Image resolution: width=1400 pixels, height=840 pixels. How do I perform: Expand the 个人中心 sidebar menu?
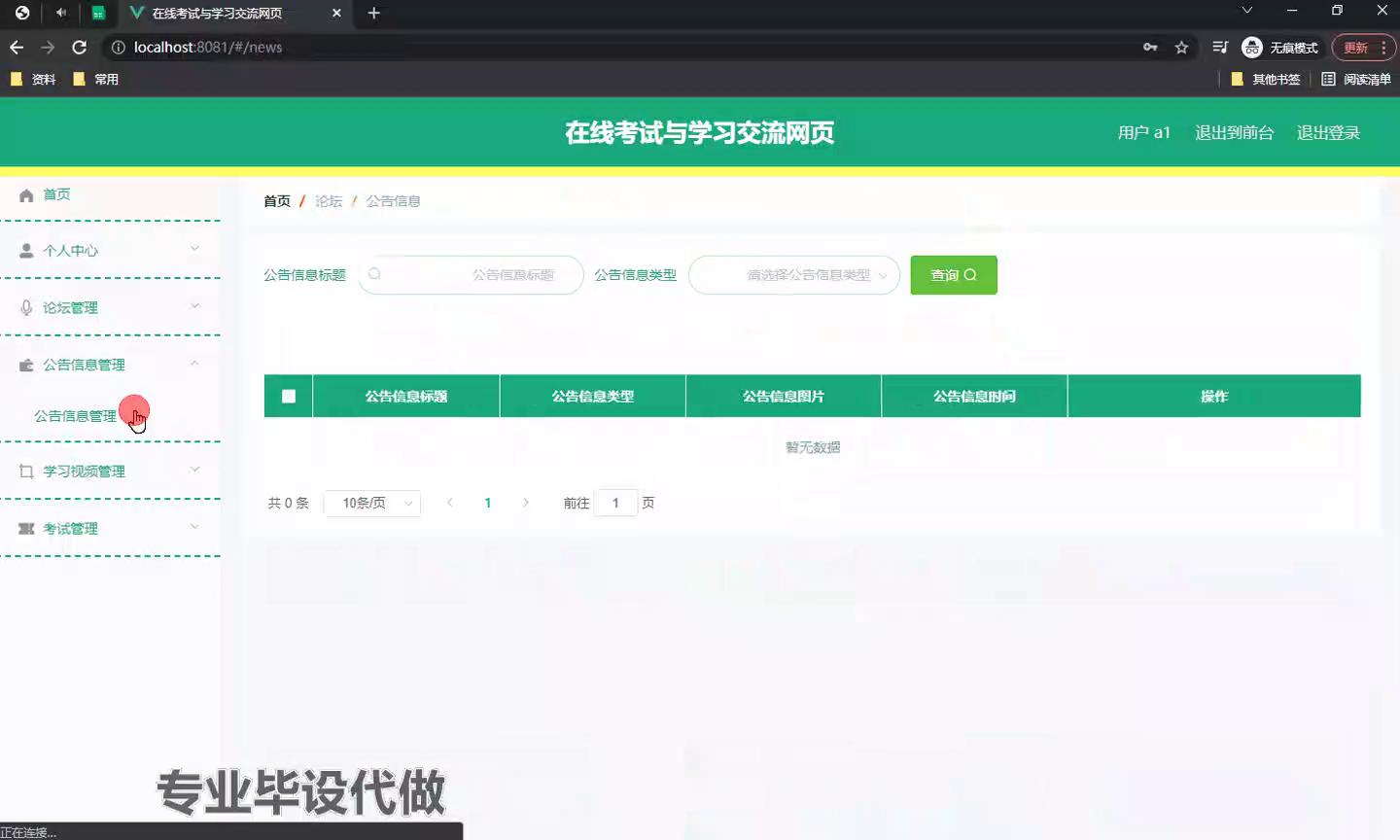tap(109, 251)
